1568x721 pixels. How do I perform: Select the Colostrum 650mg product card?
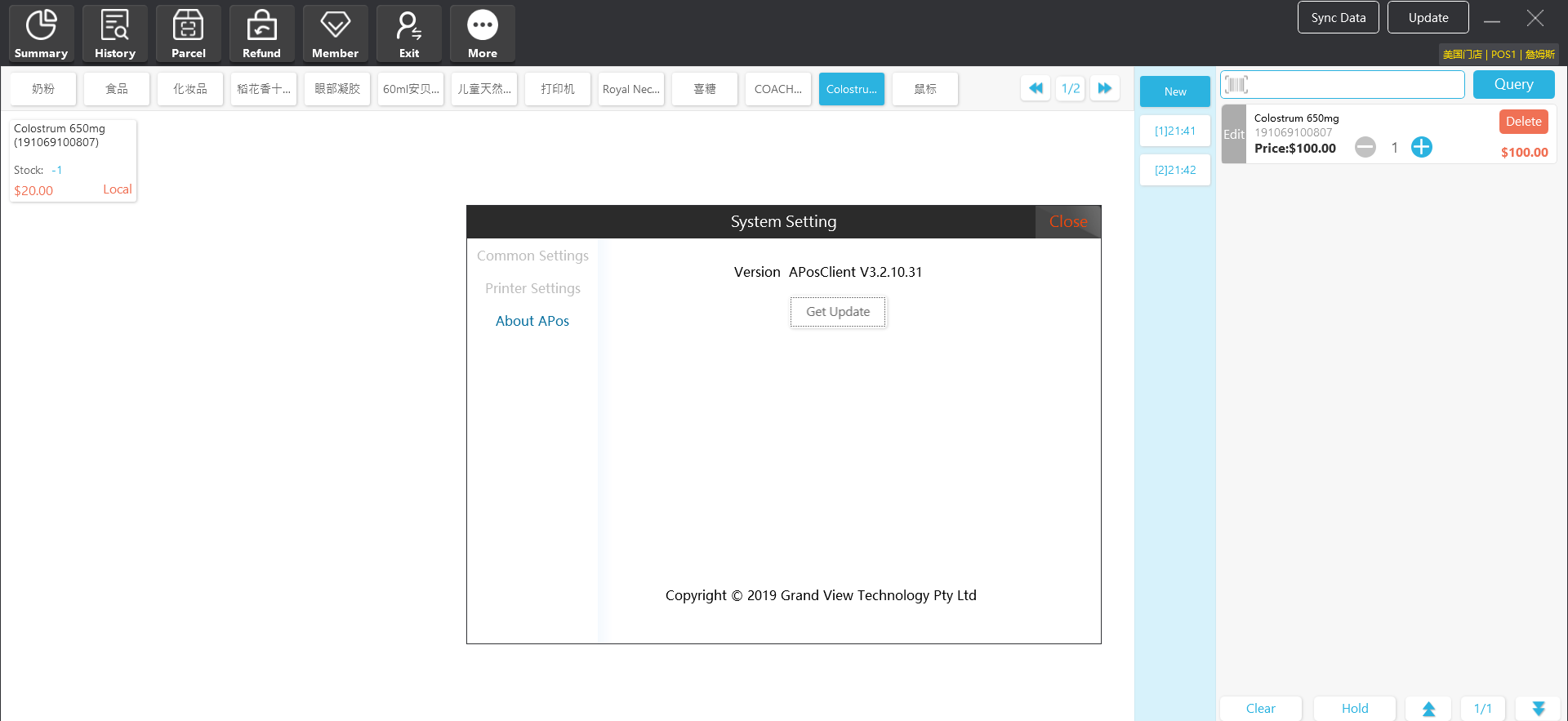(73, 160)
